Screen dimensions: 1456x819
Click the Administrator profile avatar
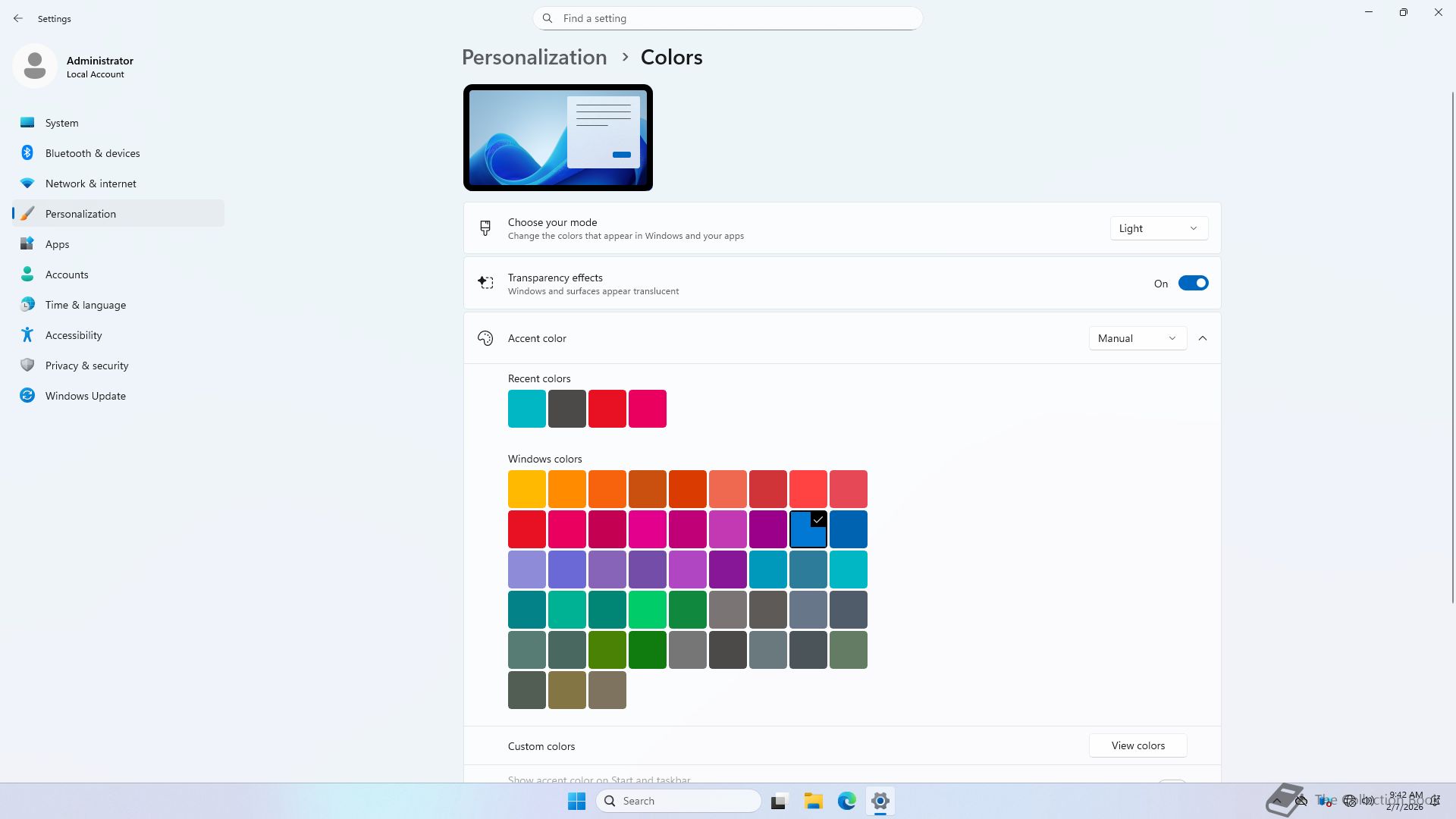click(35, 67)
